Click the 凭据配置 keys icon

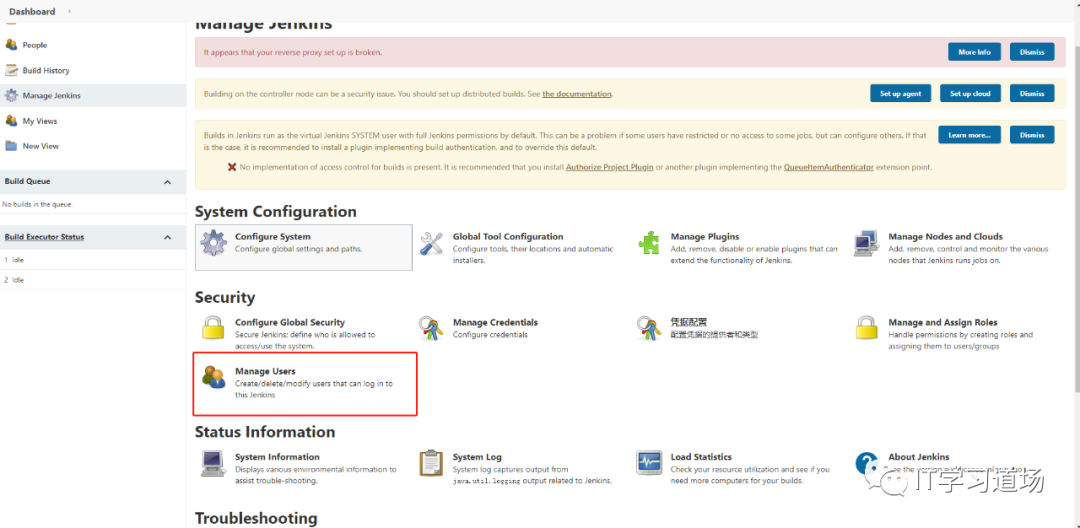(x=649, y=328)
